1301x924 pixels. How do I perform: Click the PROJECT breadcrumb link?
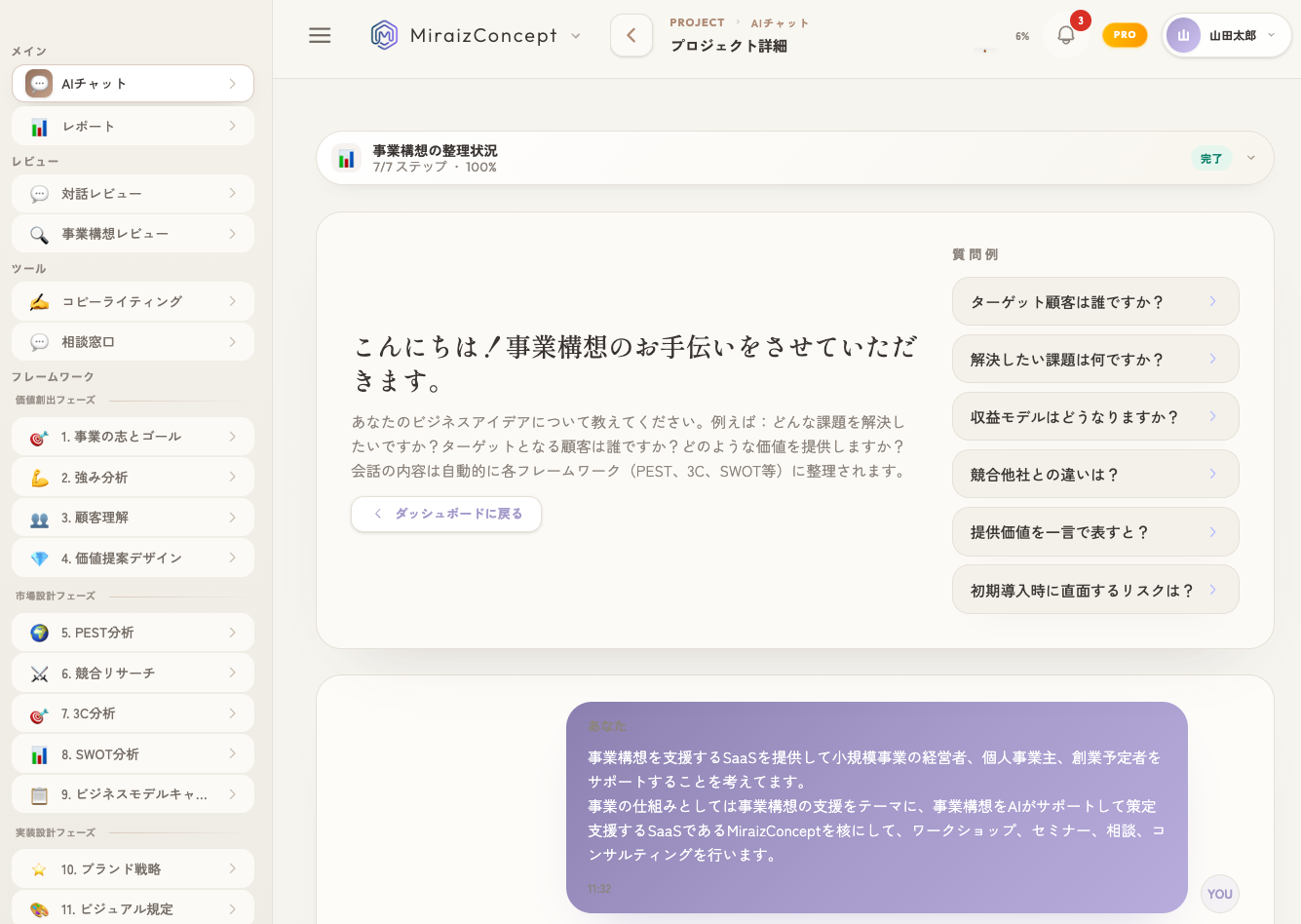tap(696, 22)
